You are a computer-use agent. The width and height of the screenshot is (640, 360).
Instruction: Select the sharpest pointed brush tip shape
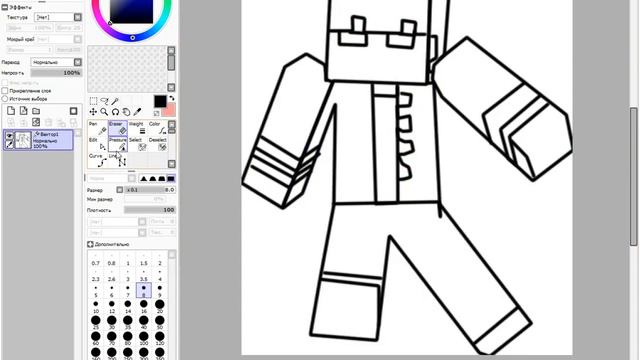point(144,178)
